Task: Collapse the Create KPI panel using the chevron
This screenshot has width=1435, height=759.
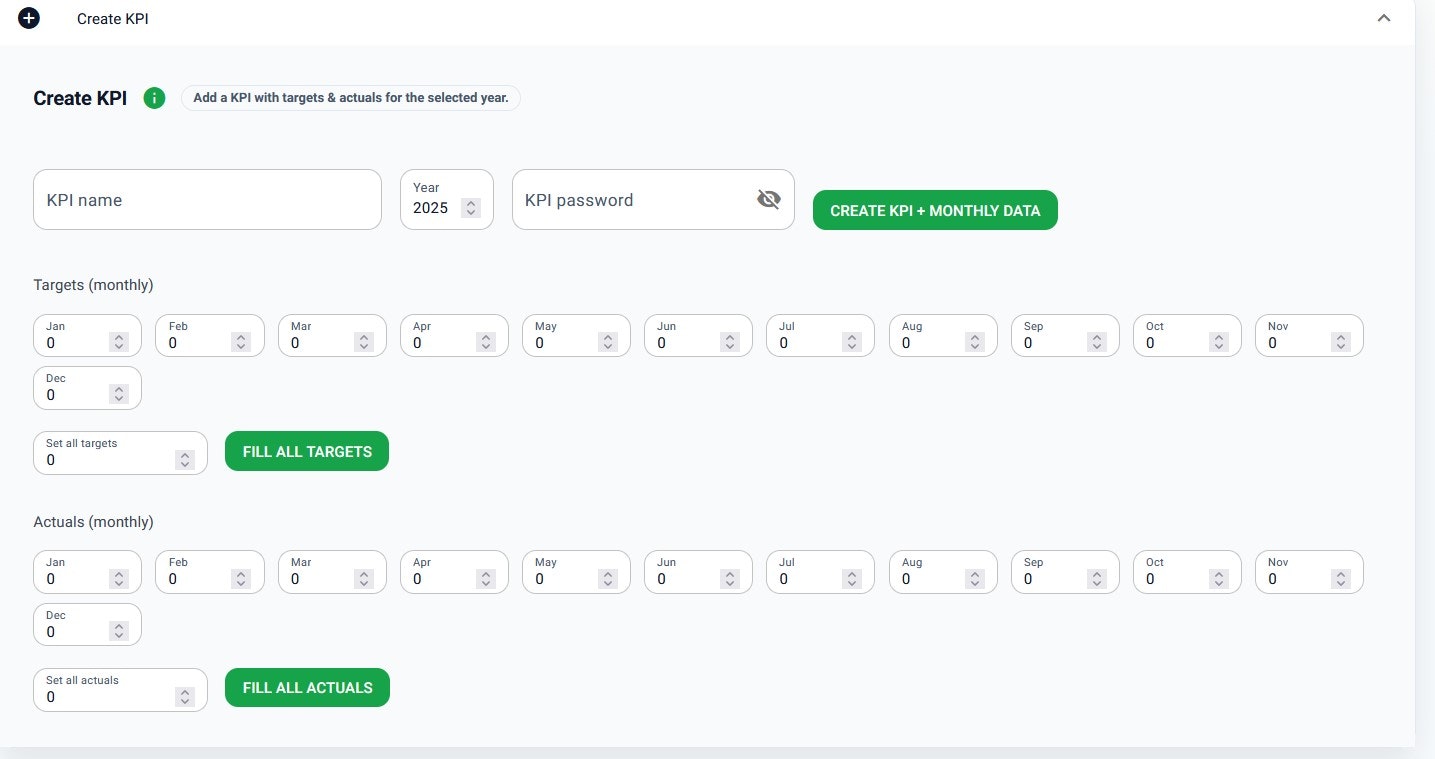Action: (1384, 18)
